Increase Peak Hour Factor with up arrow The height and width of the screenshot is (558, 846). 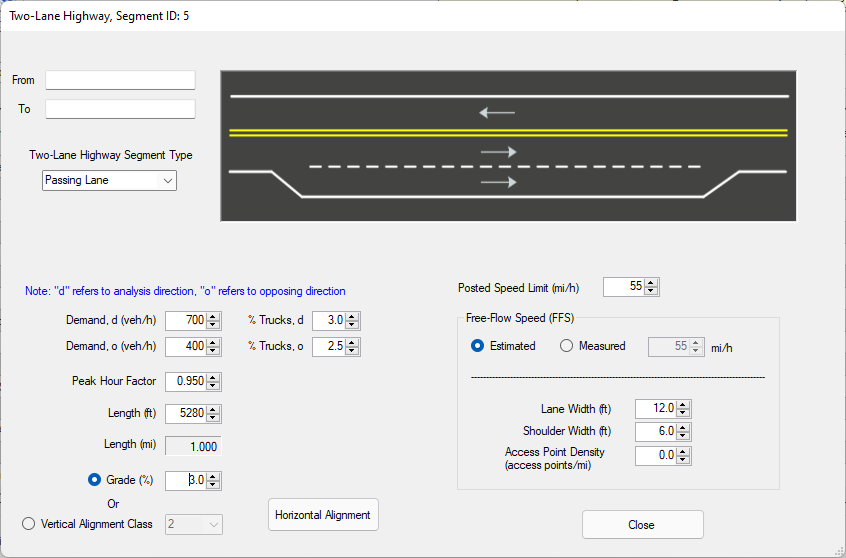tap(213, 378)
